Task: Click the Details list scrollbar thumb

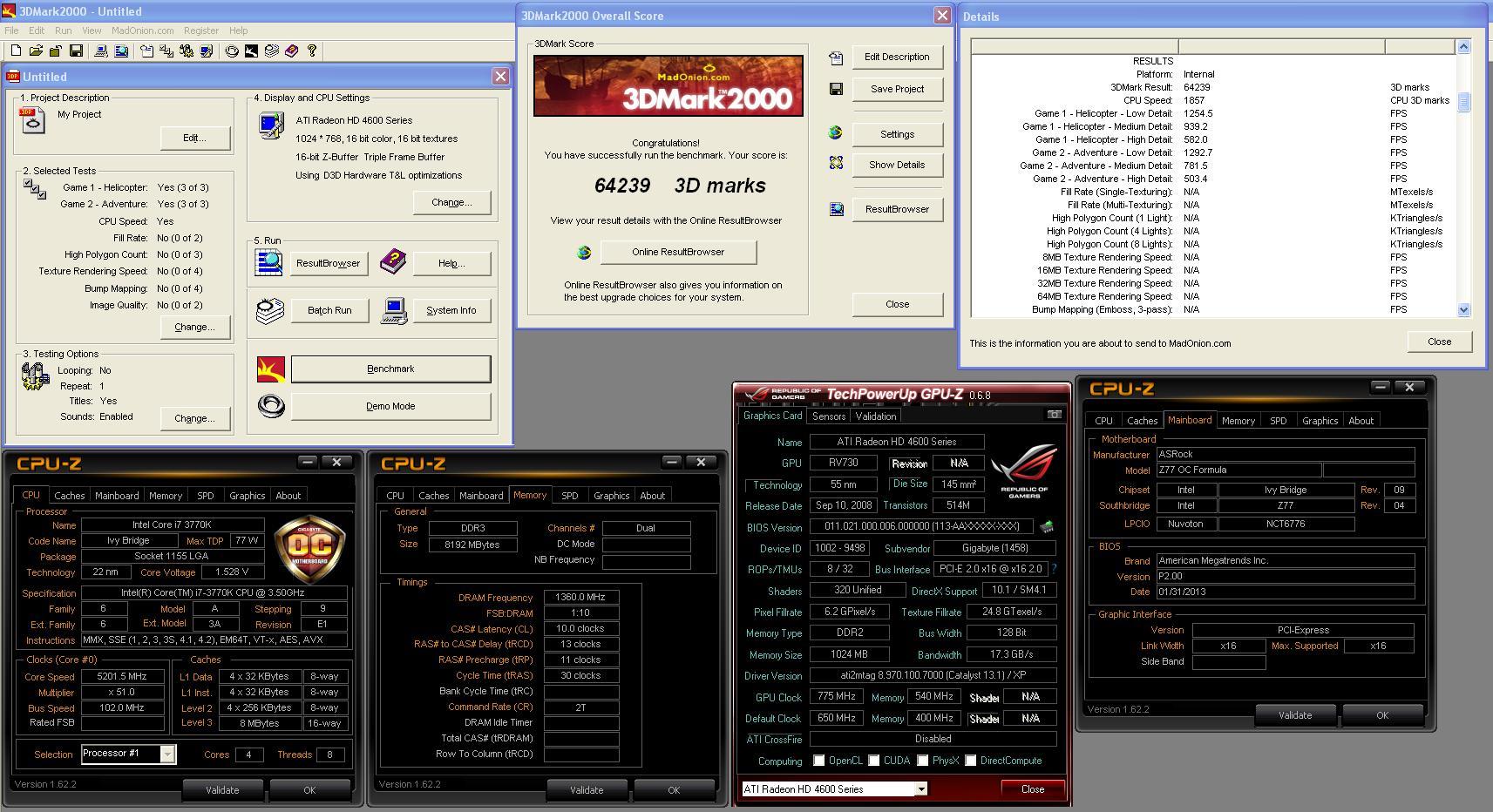Action: pos(1463,102)
